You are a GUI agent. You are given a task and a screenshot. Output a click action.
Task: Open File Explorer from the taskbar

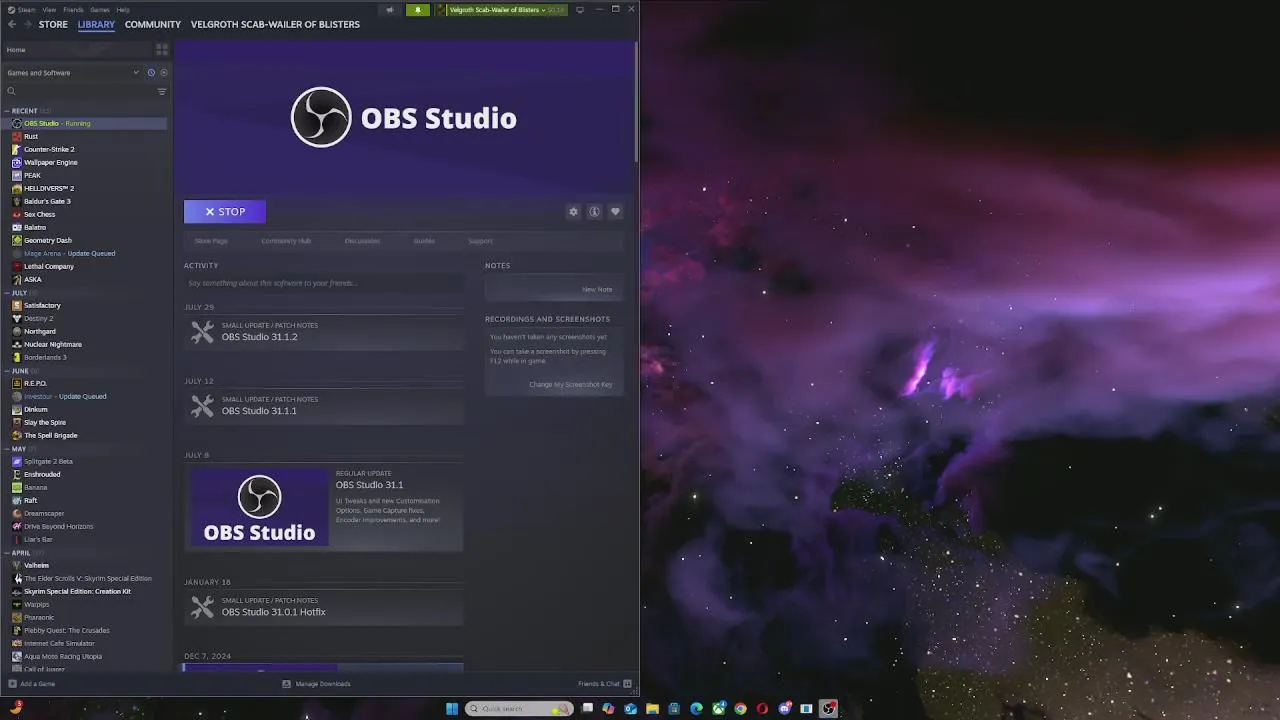[652, 709]
